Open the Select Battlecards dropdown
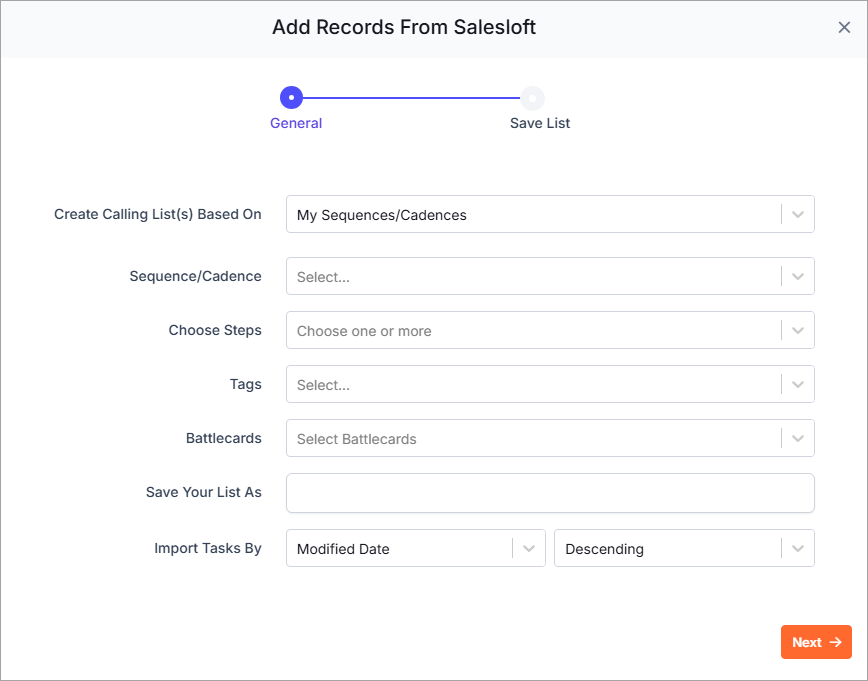This screenshot has height=681, width=868. 550,438
